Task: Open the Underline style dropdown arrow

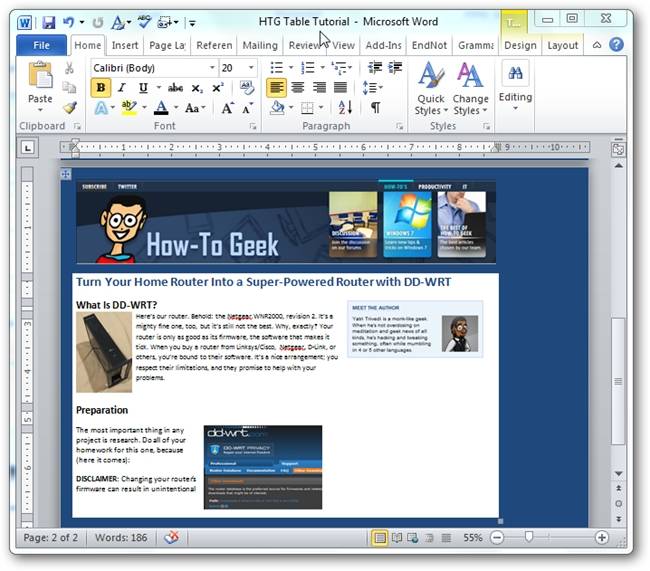Action: pos(158,87)
